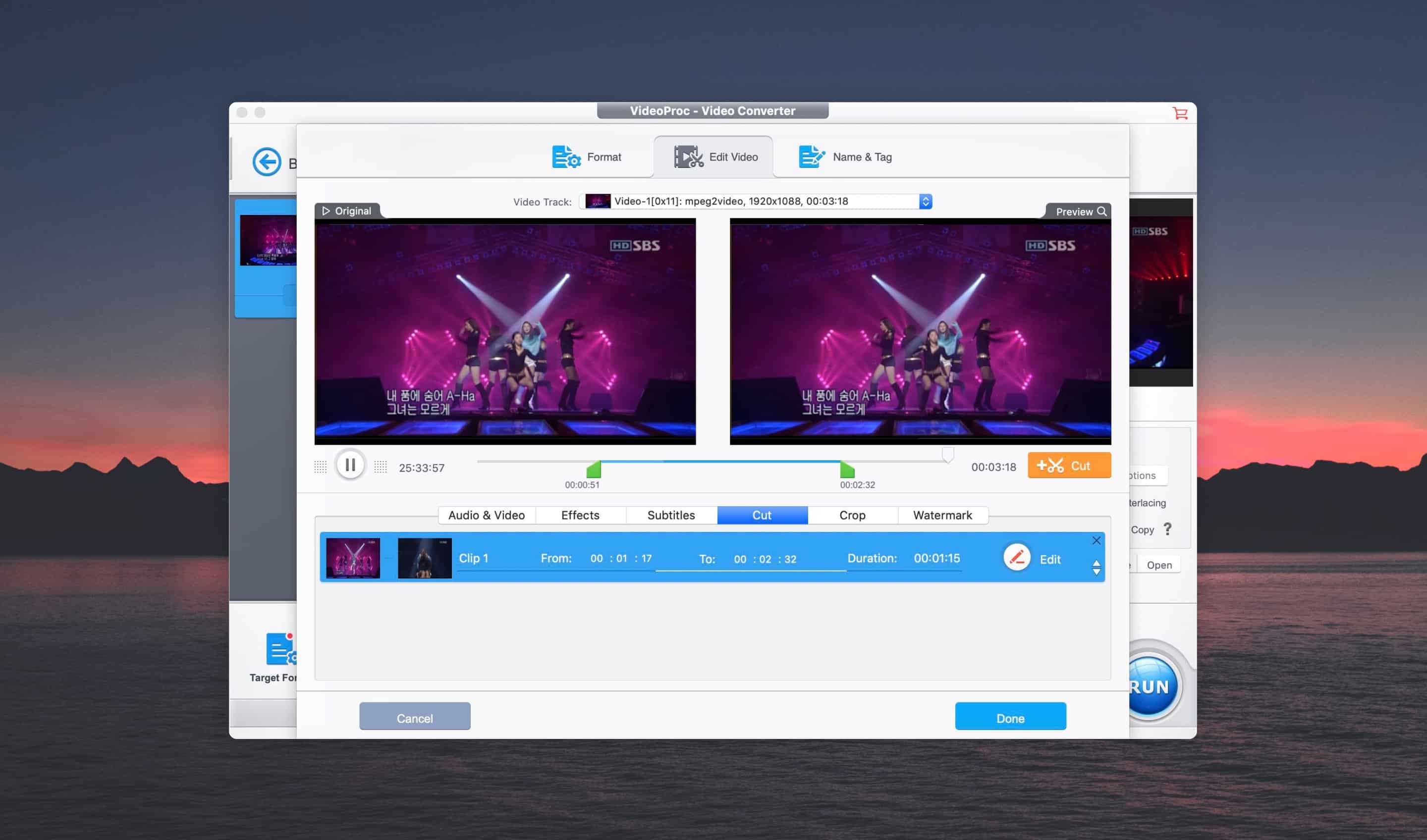Click the Preview video pane on right
Screen dimensions: 1427x840
click(x=920, y=332)
